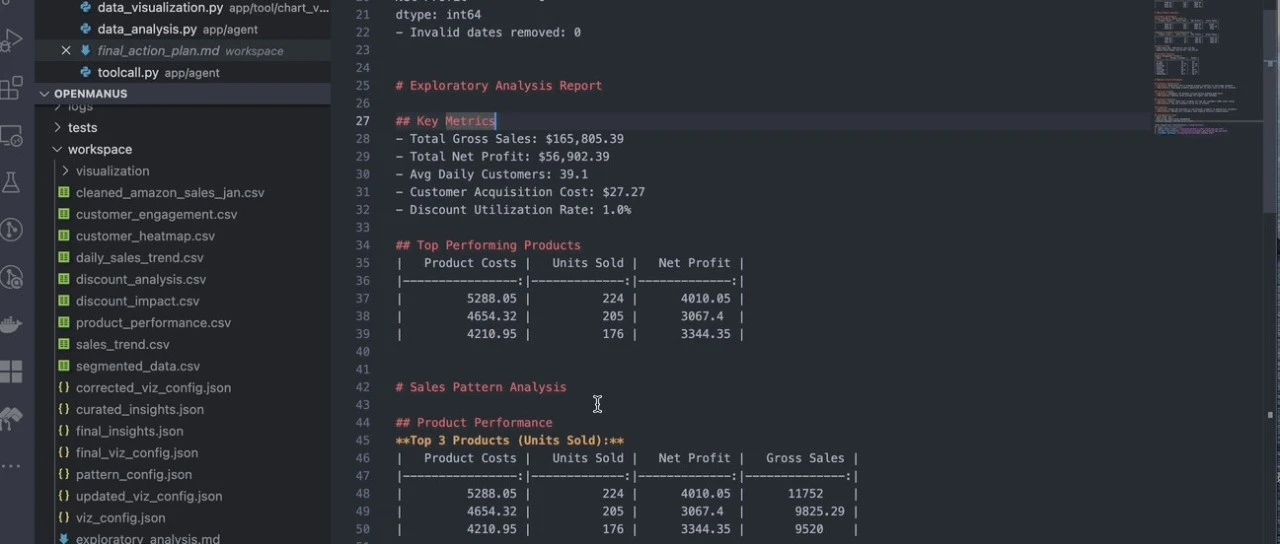Viewport: 1280px width, 544px height.
Task: Click the JSON braces icon beside viz_config.json
Action: pos(64,518)
